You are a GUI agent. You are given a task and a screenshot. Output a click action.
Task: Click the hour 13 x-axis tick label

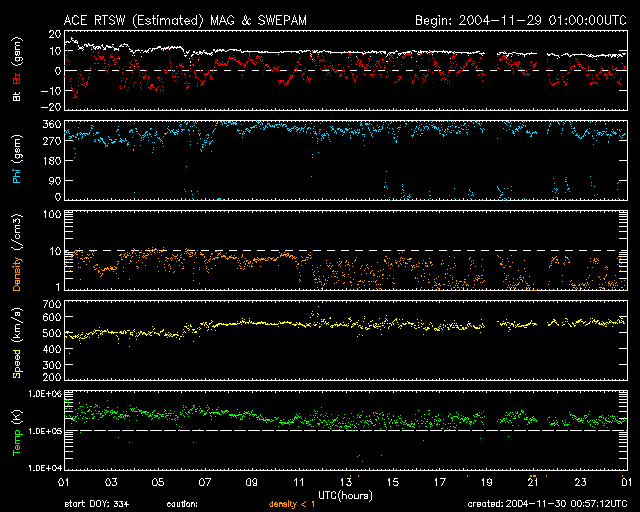click(346, 481)
